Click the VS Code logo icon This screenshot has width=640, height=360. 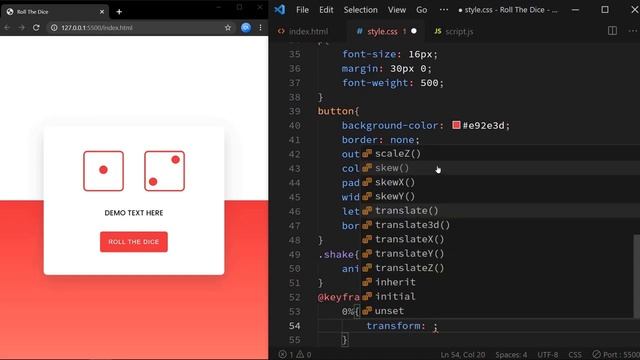point(280,10)
